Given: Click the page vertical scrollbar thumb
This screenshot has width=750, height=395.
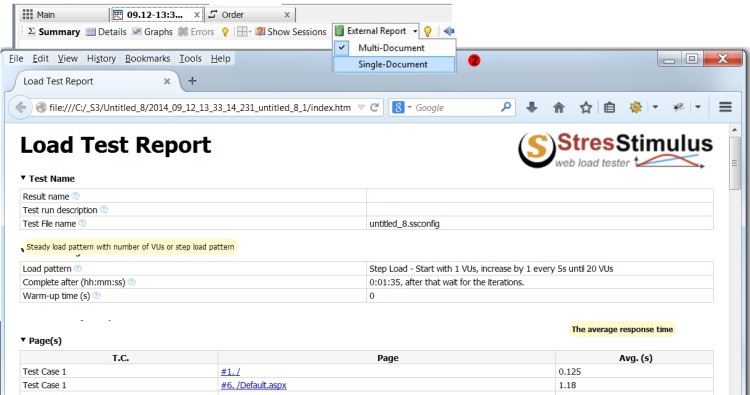Looking at the screenshot, I should tap(735, 163).
